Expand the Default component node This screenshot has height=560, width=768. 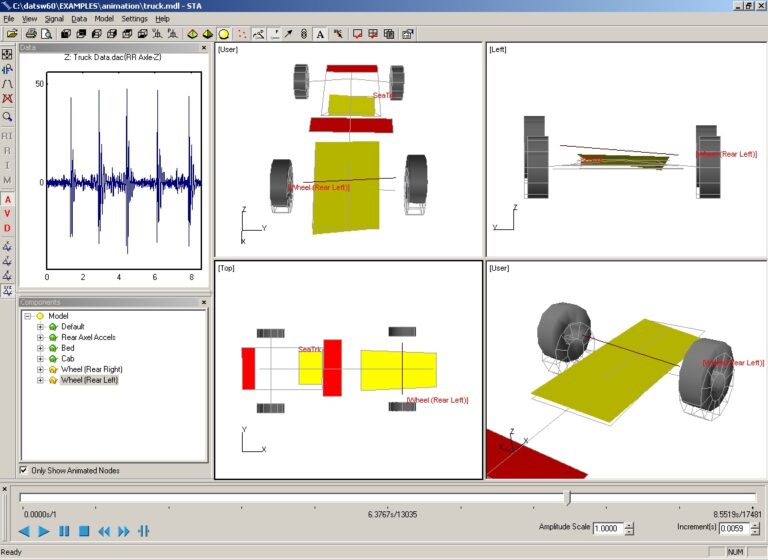[x=40, y=326]
